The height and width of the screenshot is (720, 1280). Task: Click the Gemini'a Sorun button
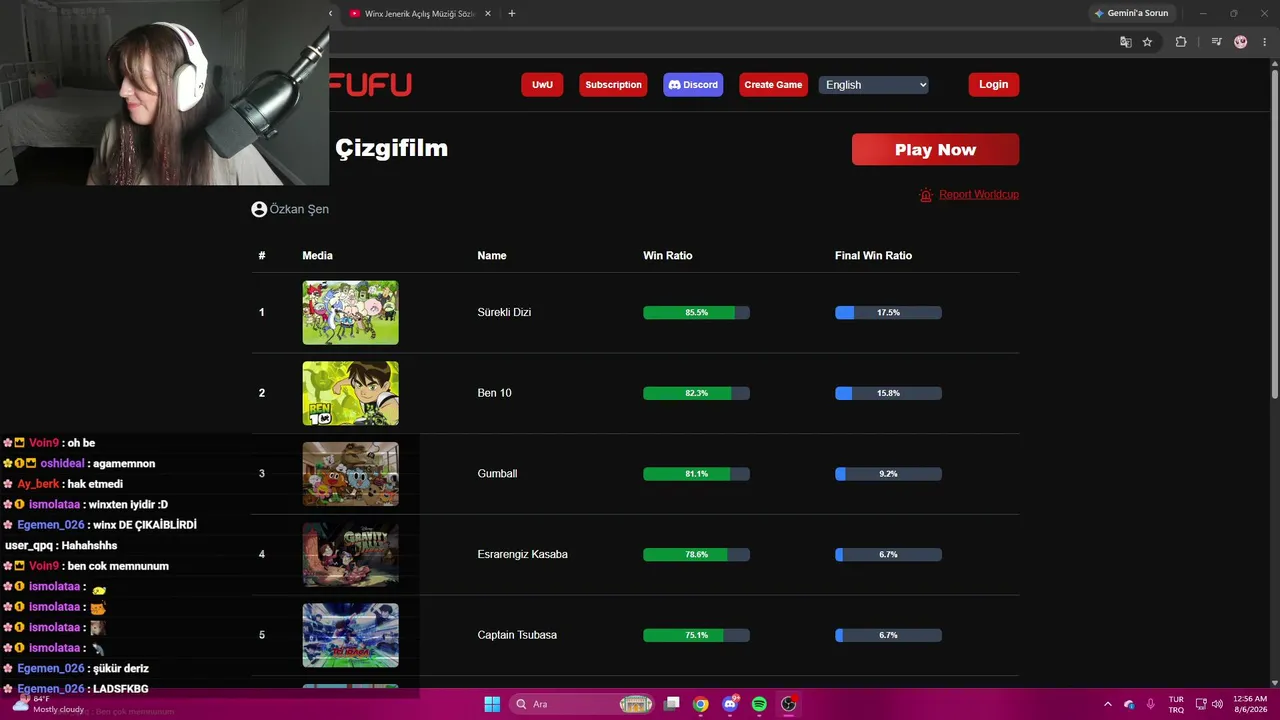[1131, 14]
